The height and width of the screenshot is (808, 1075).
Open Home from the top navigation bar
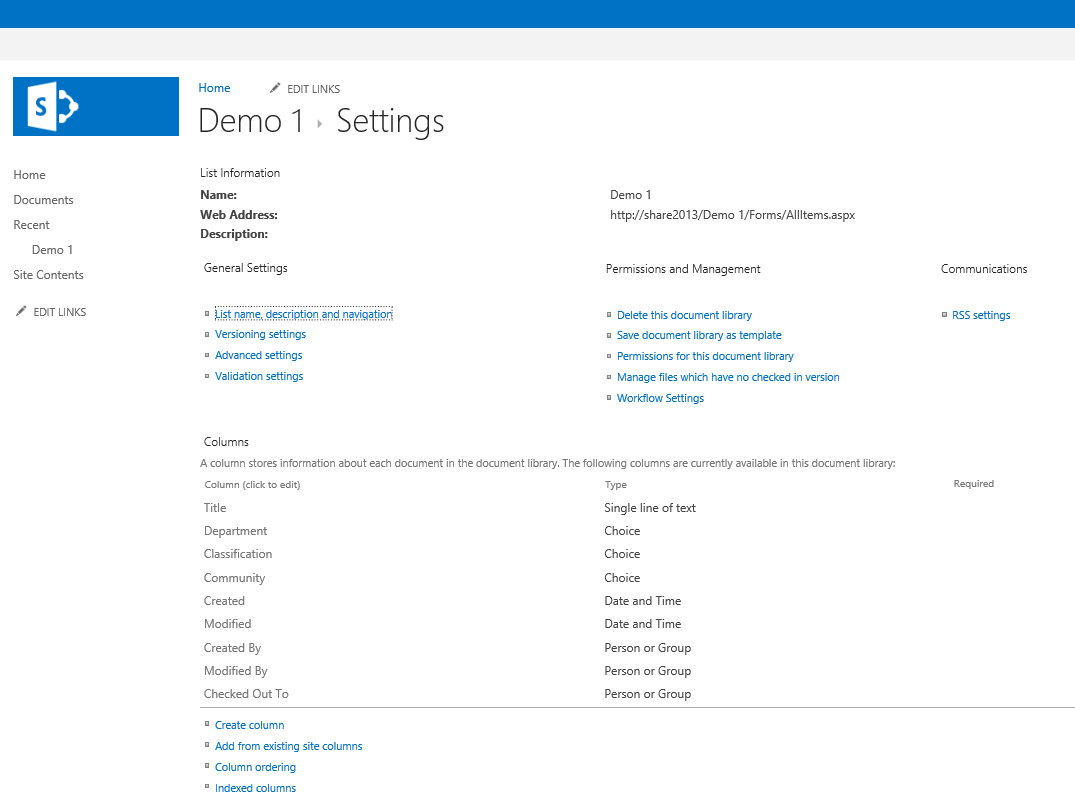214,88
